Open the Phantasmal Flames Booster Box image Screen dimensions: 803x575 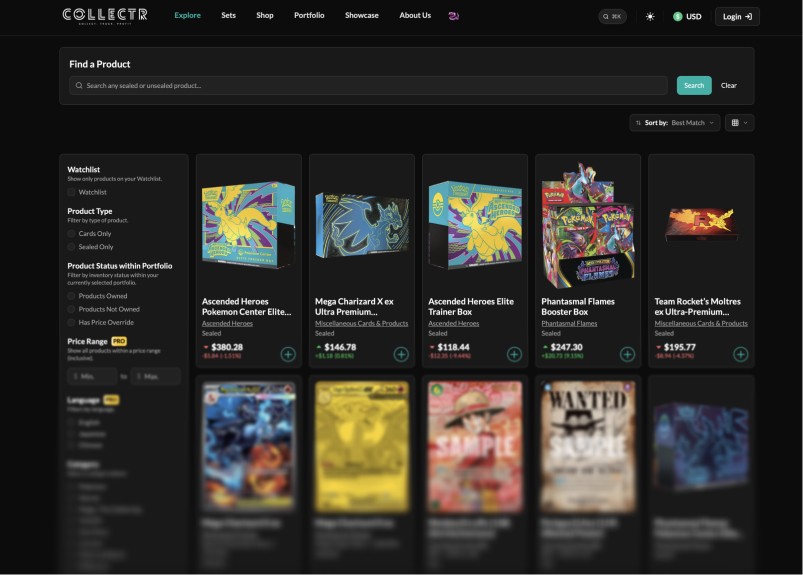tap(588, 226)
